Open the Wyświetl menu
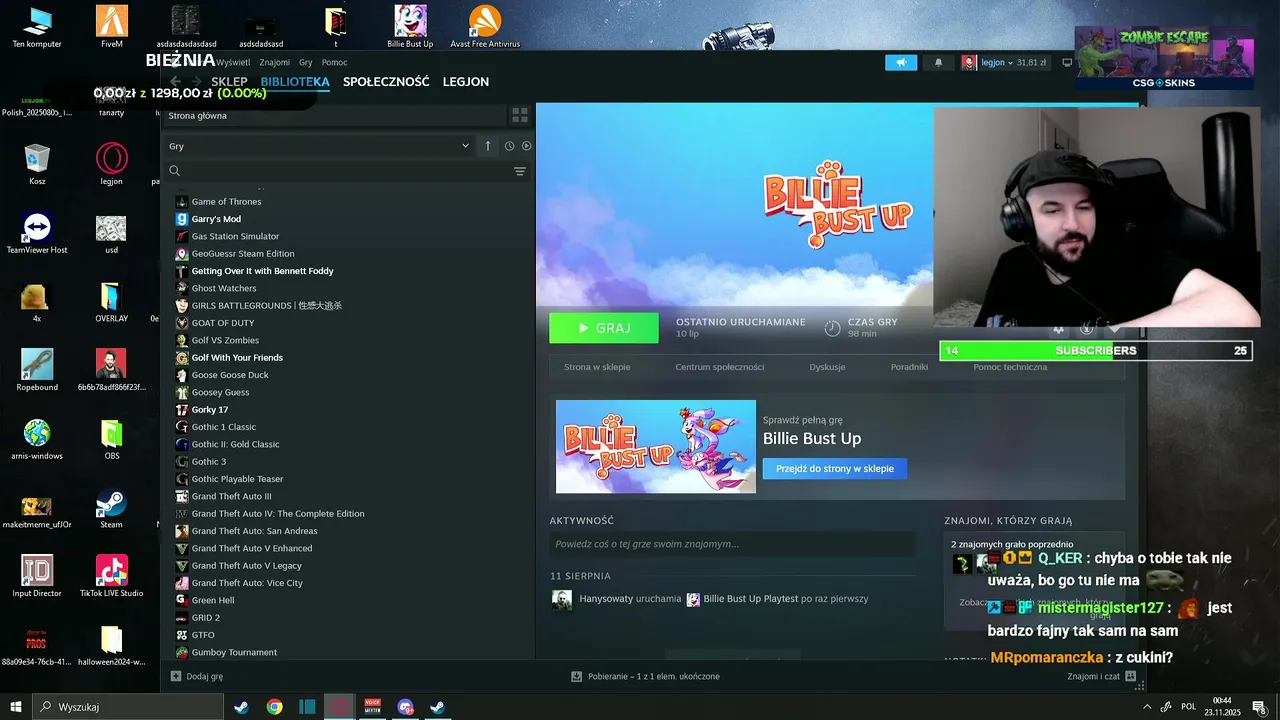The height and width of the screenshot is (720, 1280). 233,62
